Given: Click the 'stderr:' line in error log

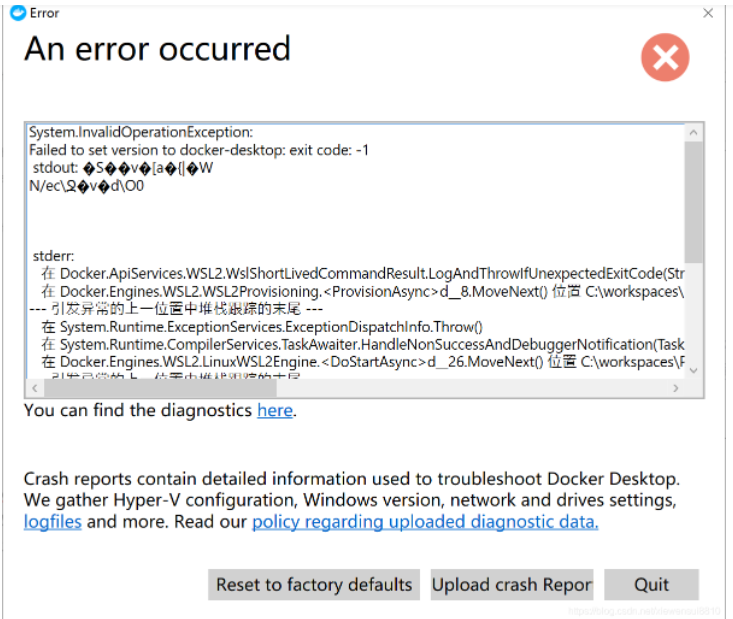Looking at the screenshot, I should click(x=53, y=256).
